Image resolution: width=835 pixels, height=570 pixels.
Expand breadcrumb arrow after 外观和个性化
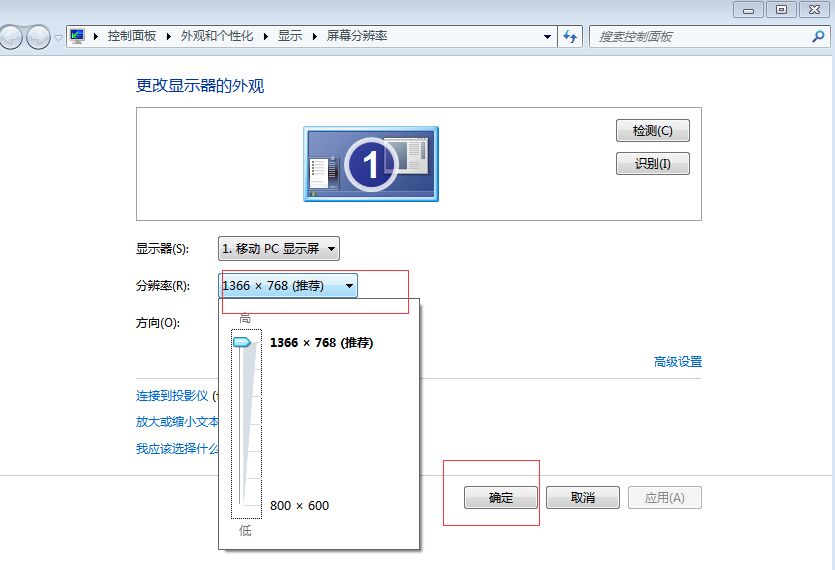point(265,36)
